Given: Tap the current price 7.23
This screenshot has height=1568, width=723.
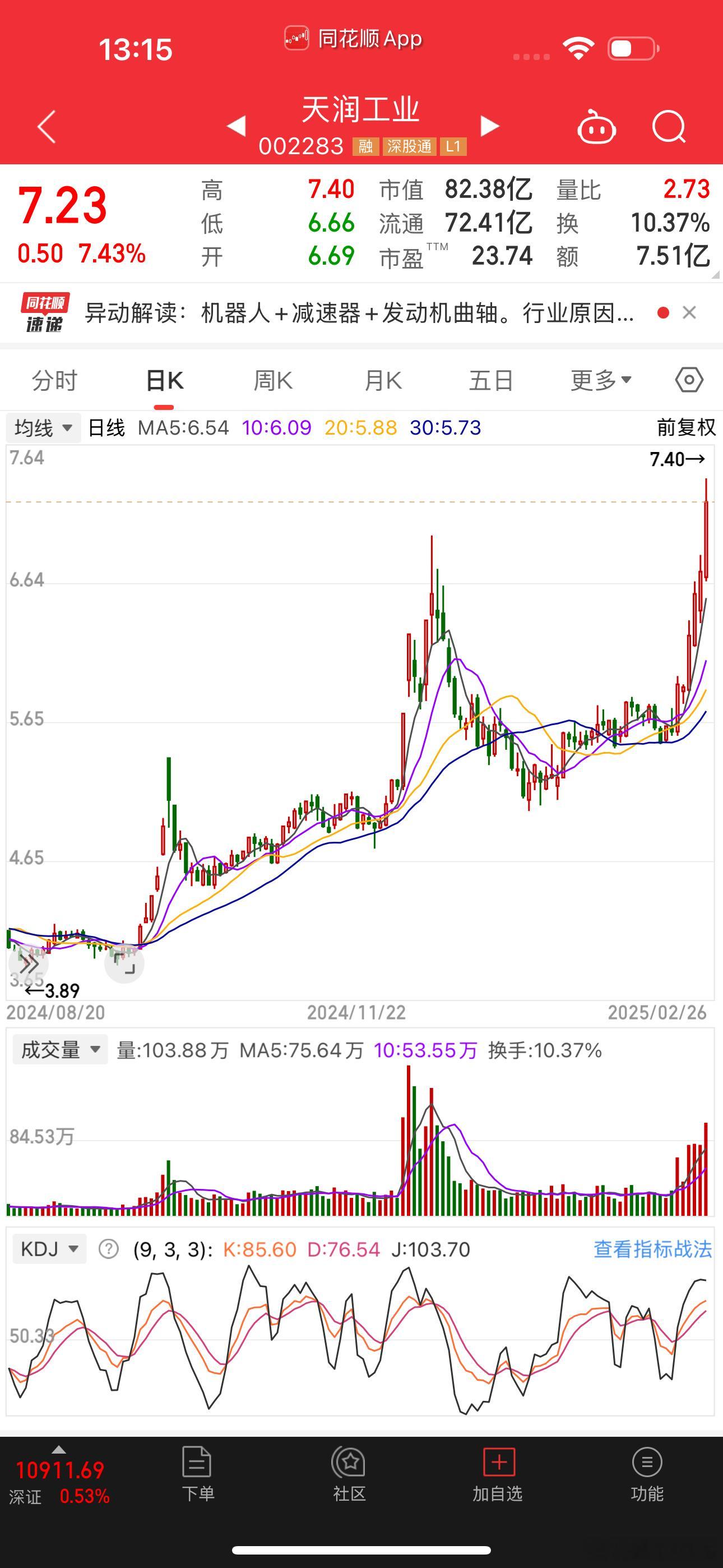Looking at the screenshot, I should (x=63, y=205).
